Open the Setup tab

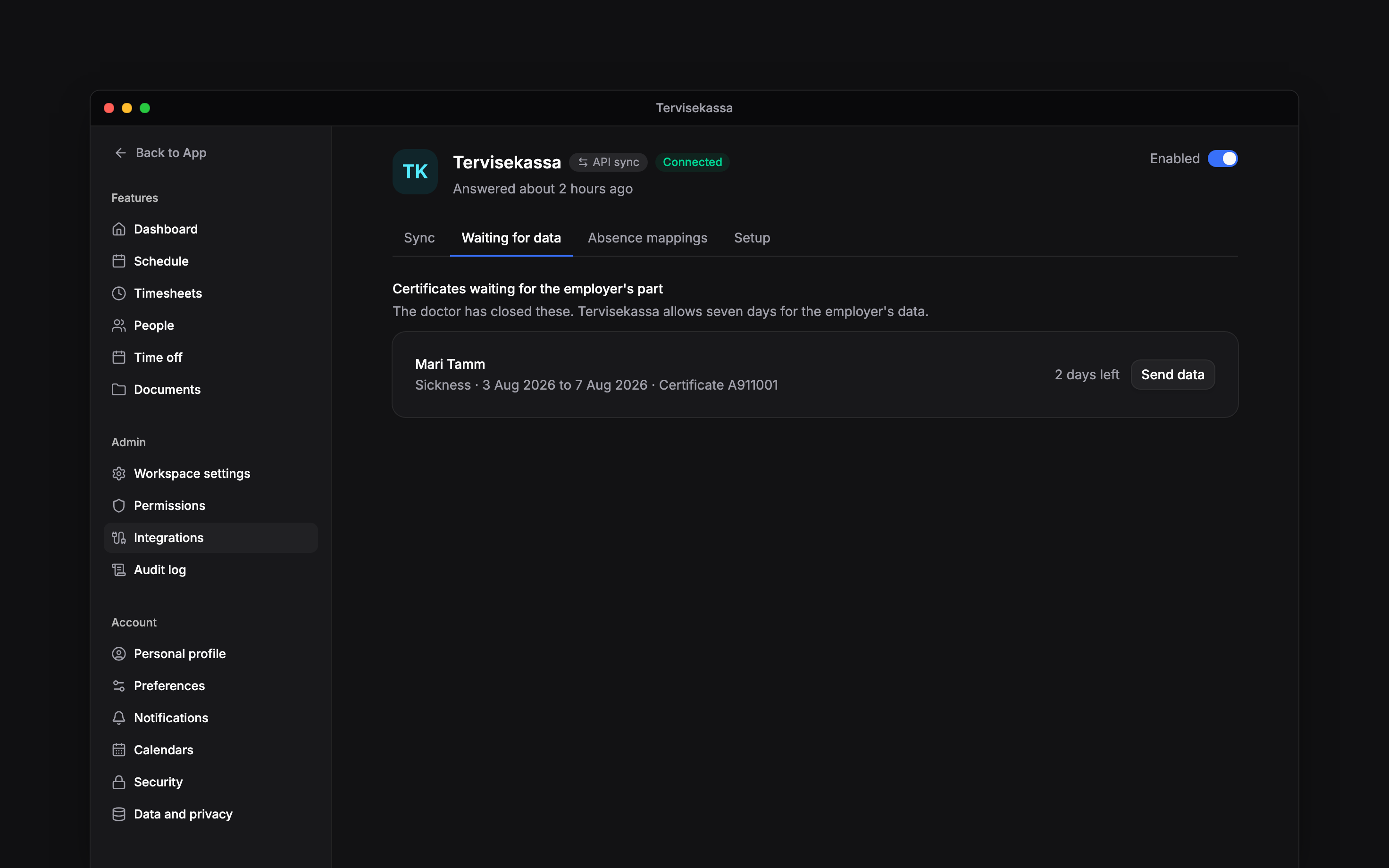click(x=752, y=238)
